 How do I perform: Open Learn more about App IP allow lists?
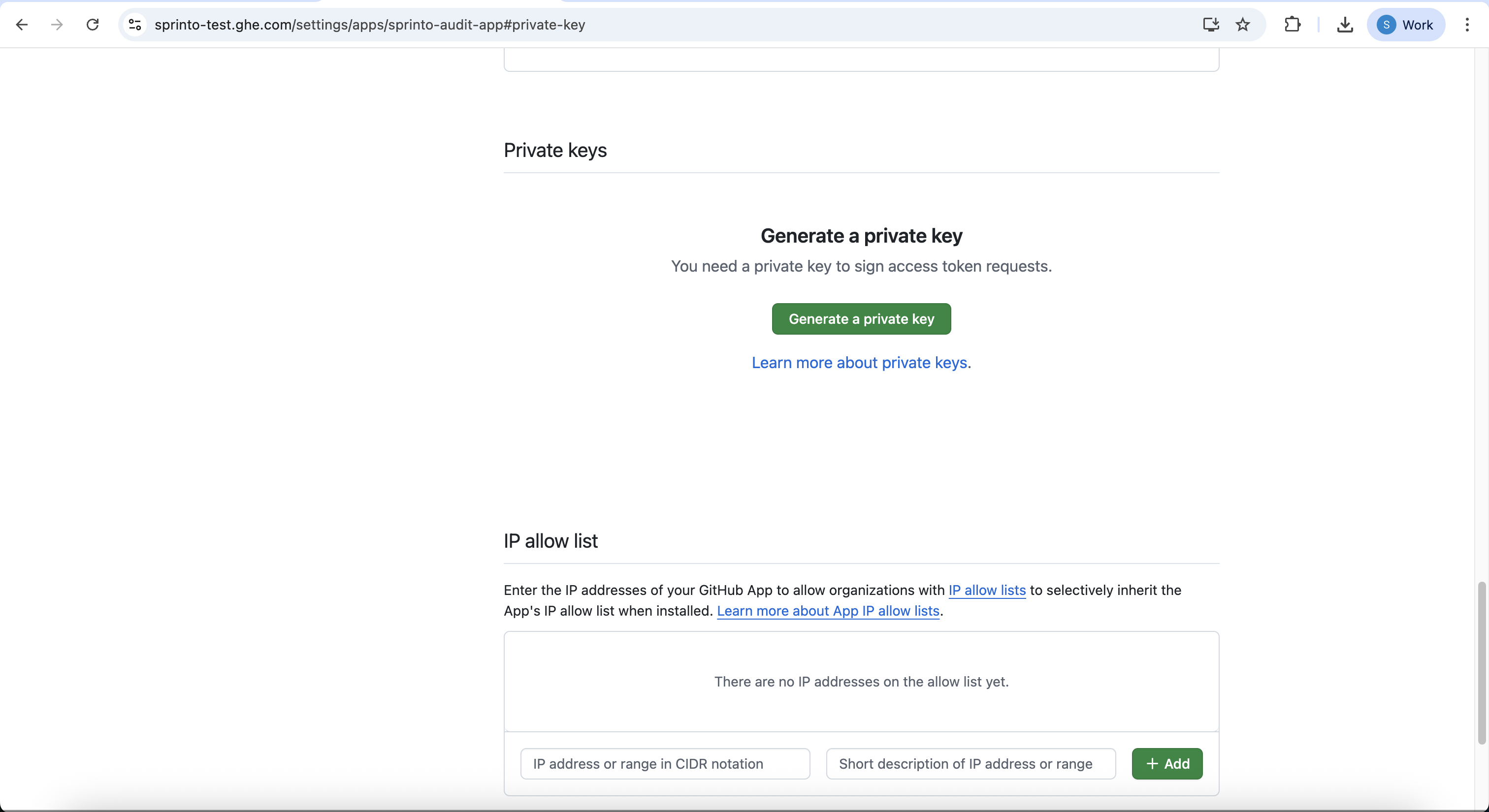(828, 611)
